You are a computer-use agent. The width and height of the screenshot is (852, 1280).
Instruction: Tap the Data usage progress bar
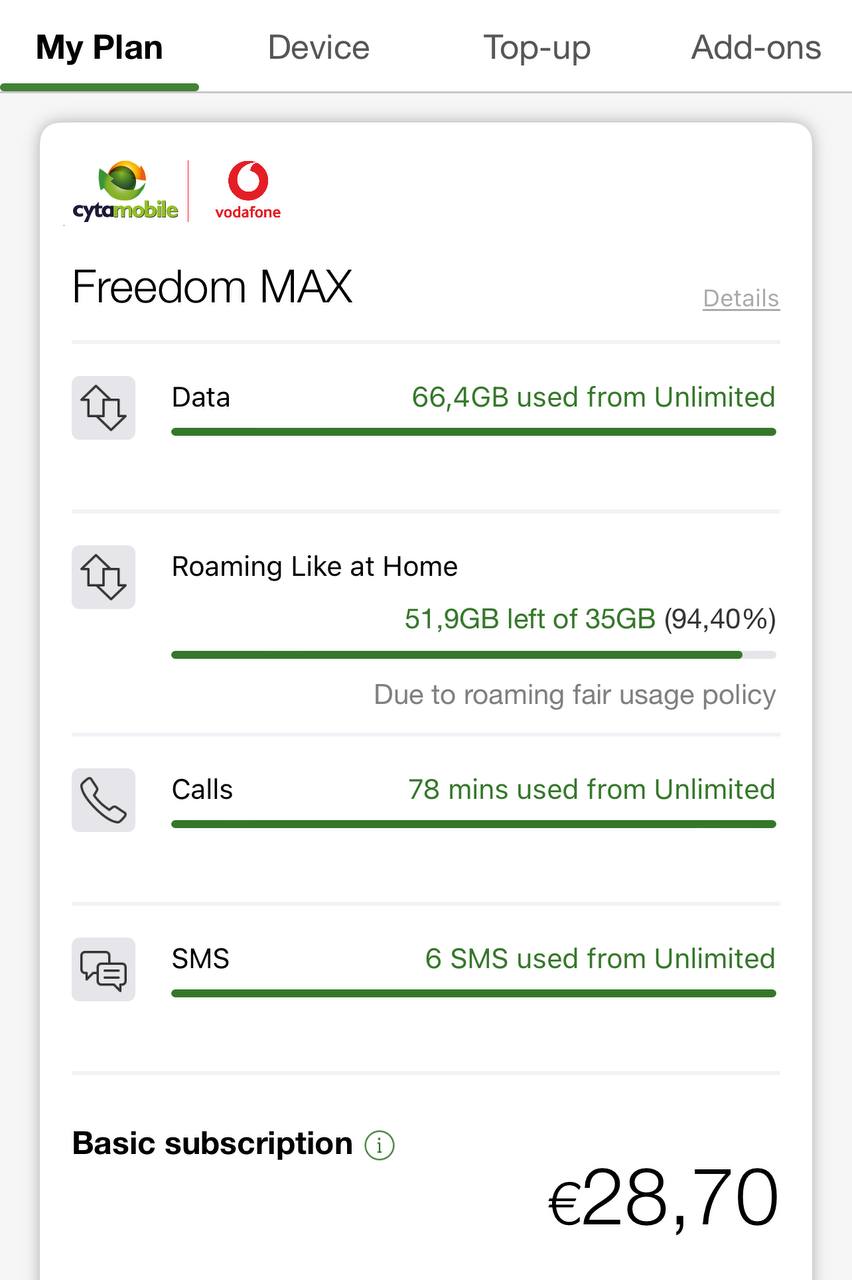pos(474,432)
